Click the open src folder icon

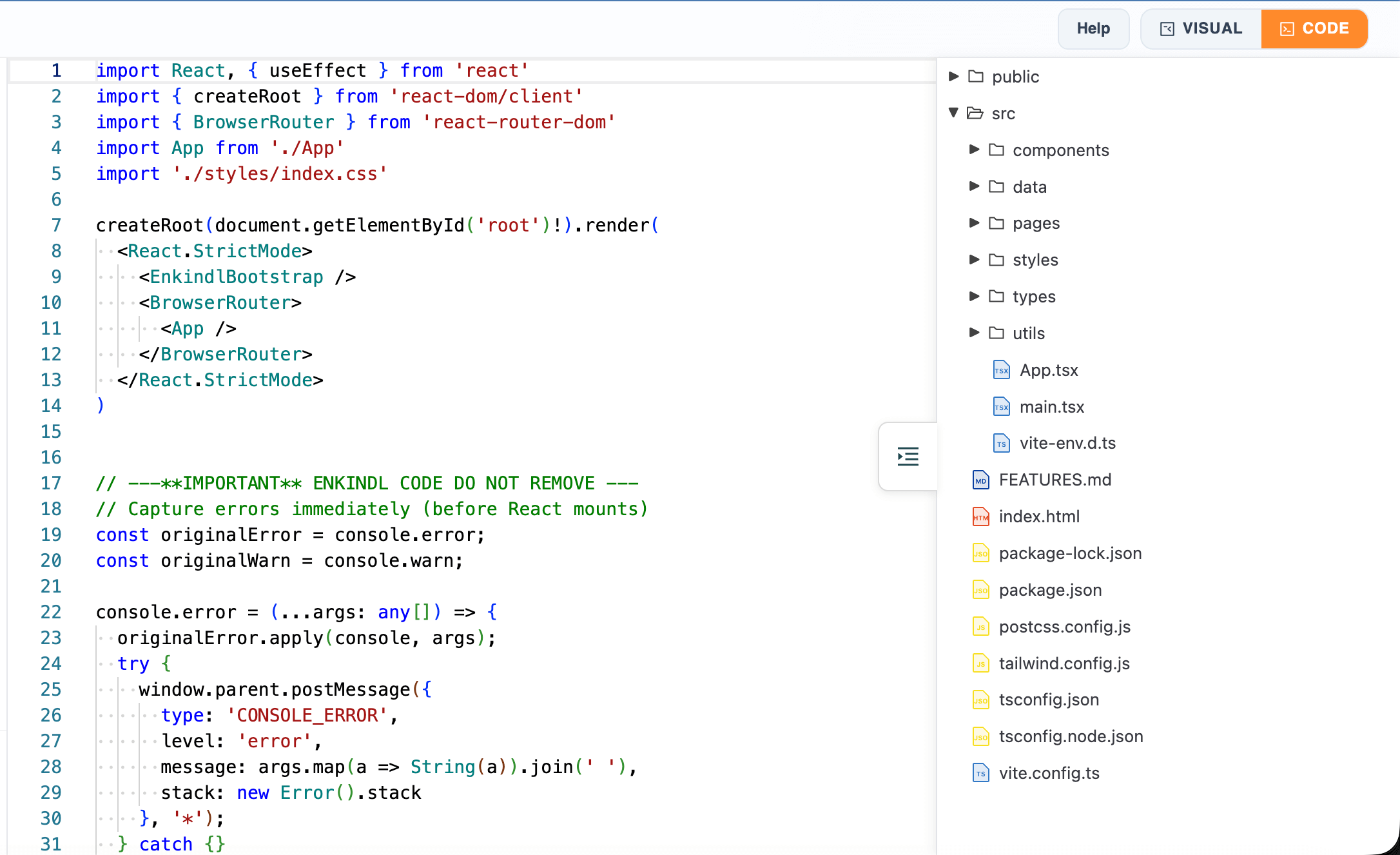(975, 113)
